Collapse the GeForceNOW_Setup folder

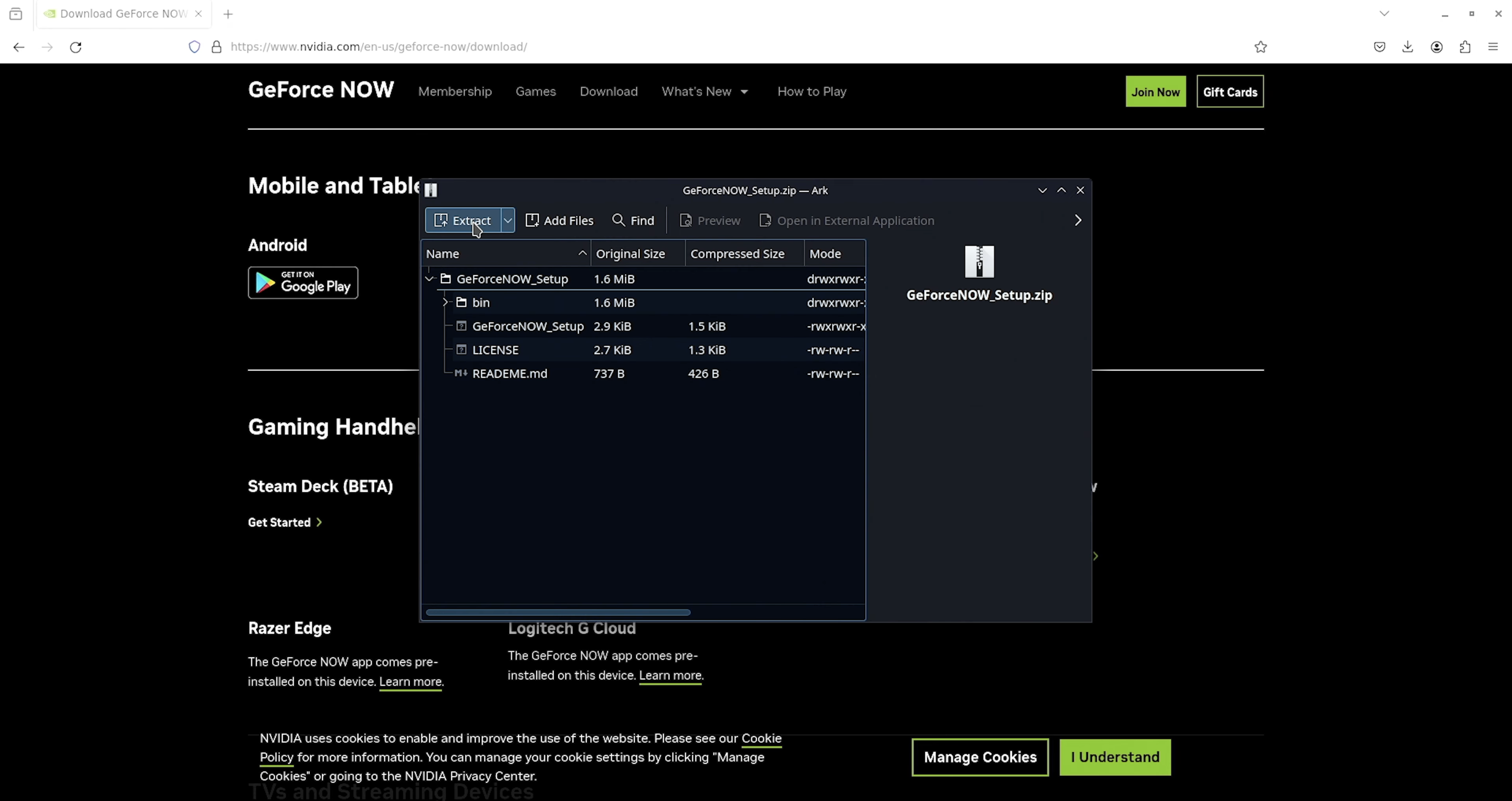tap(429, 278)
